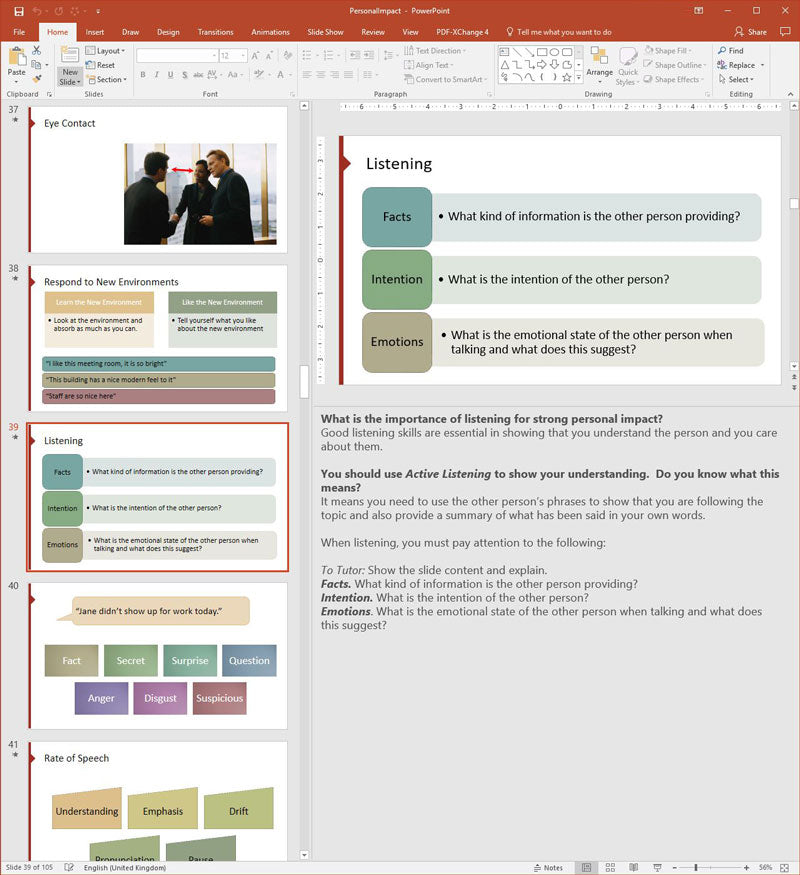Click the Reset slide button
Image resolution: width=800 pixels, height=875 pixels.
pyautogui.click(x=100, y=65)
